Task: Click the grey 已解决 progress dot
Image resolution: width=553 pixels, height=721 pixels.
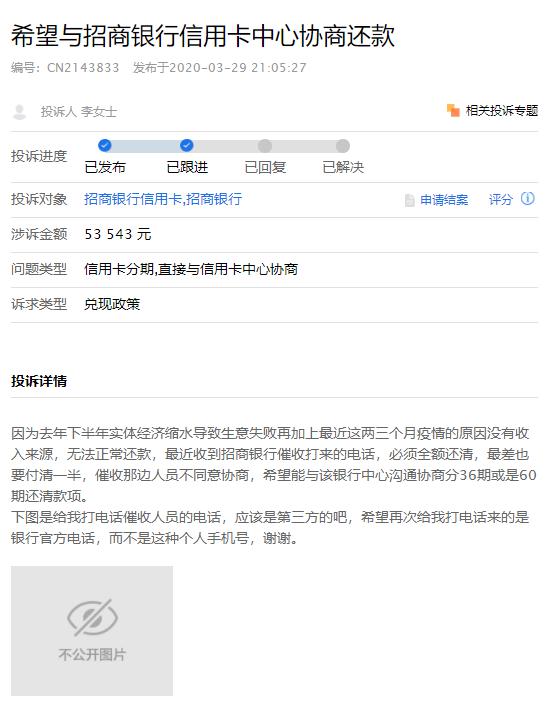Action: pyautogui.click(x=342, y=146)
